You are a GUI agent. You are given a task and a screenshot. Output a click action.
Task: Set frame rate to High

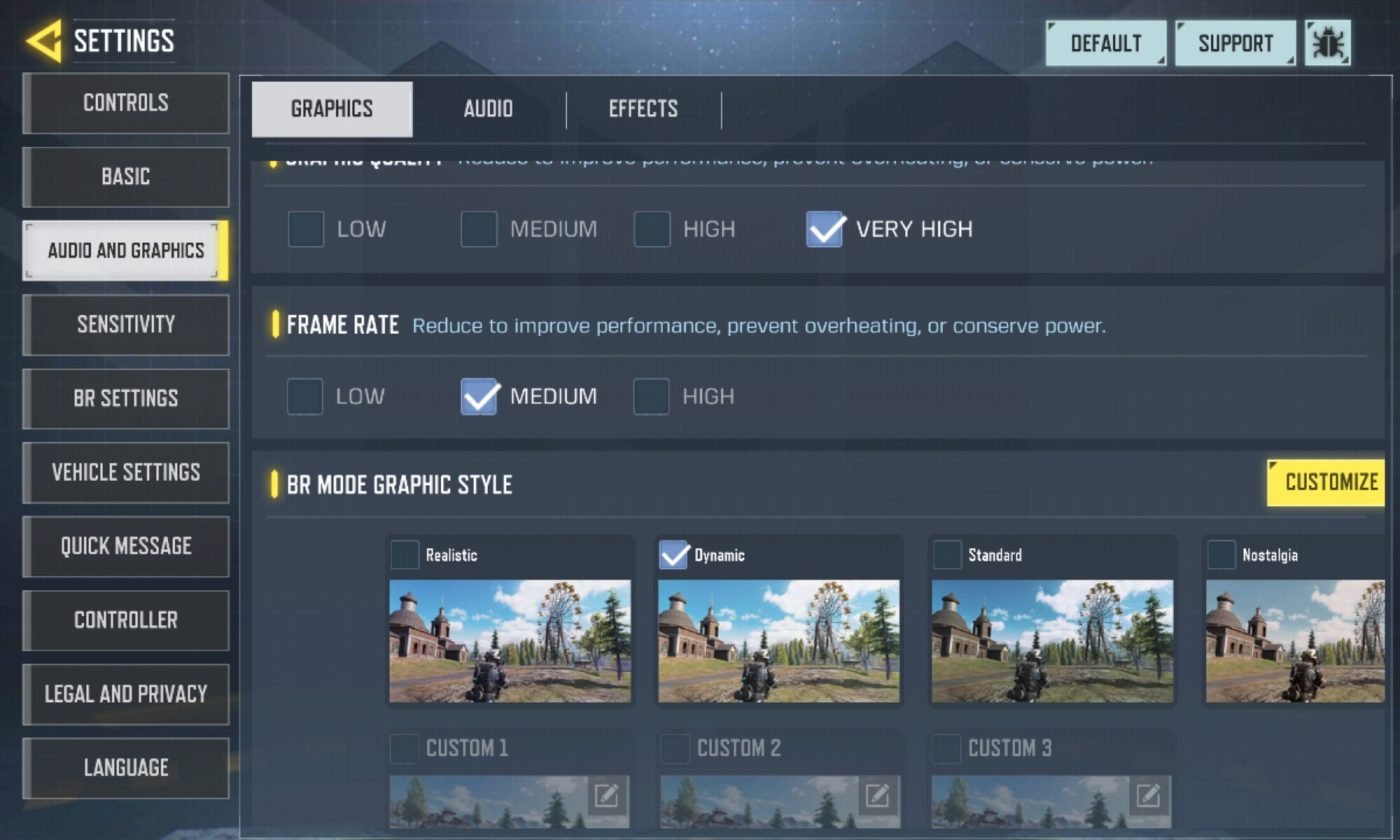click(x=651, y=396)
